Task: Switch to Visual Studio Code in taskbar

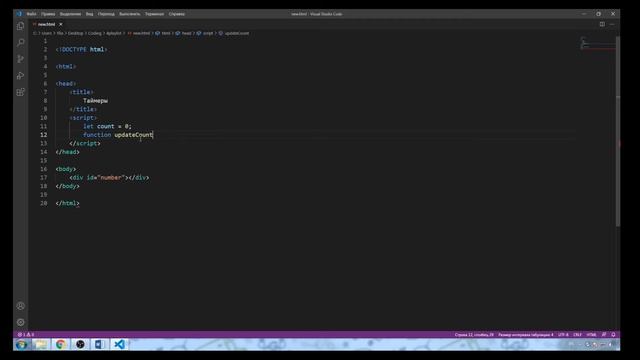Action: click(x=119, y=344)
